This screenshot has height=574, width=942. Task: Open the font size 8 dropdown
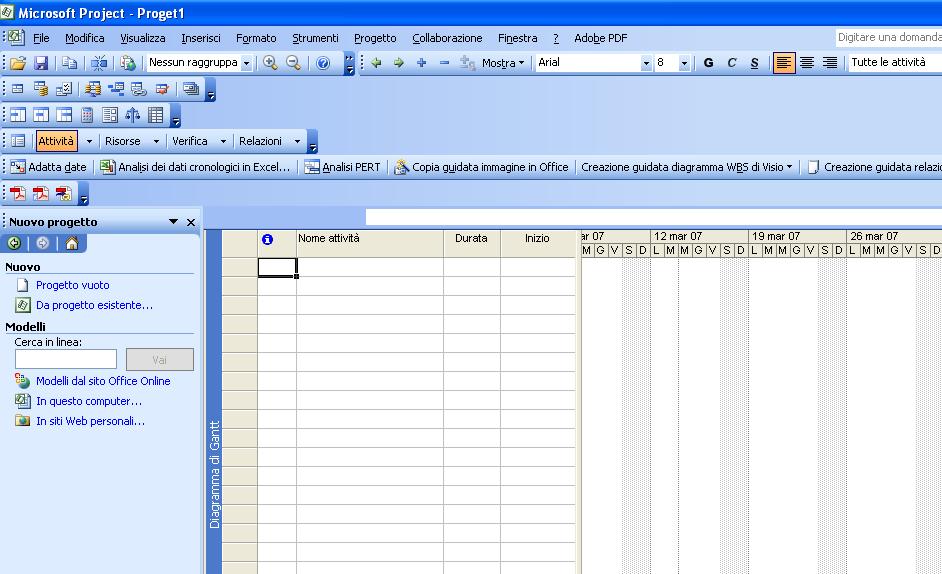coord(684,63)
